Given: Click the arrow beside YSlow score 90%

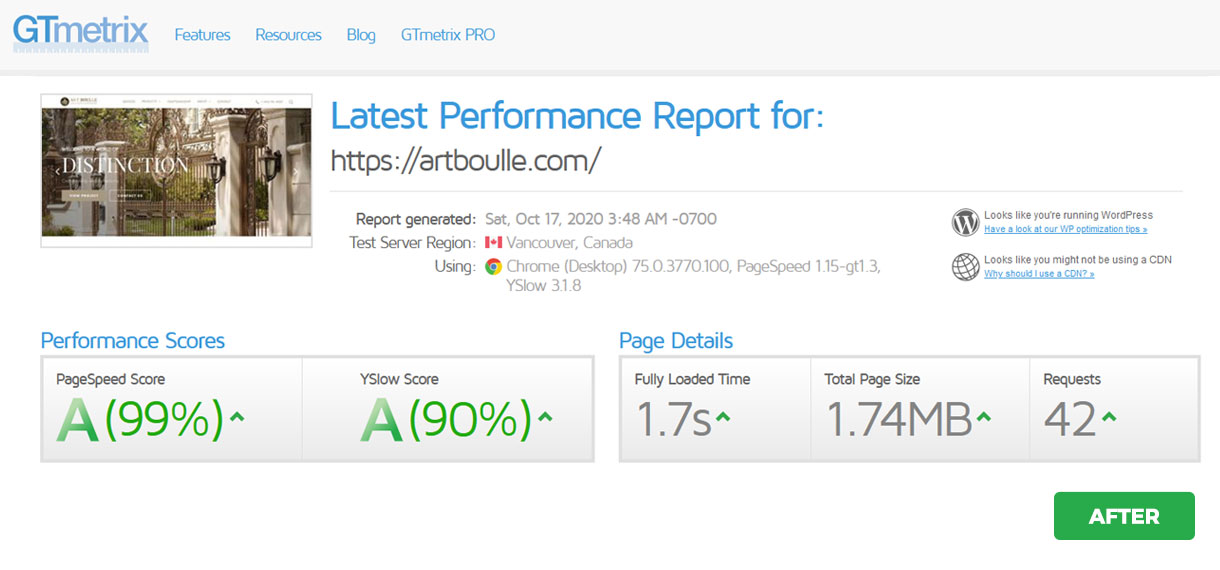Looking at the screenshot, I should coord(545,417).
